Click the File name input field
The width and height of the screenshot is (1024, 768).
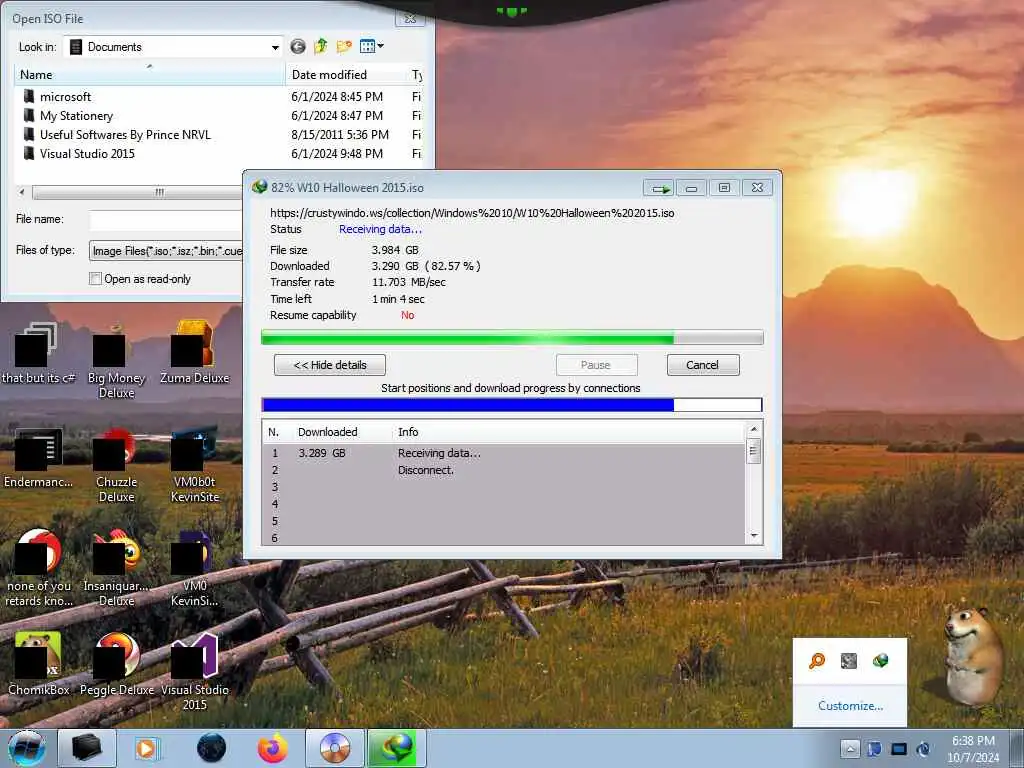click(166, 219)
